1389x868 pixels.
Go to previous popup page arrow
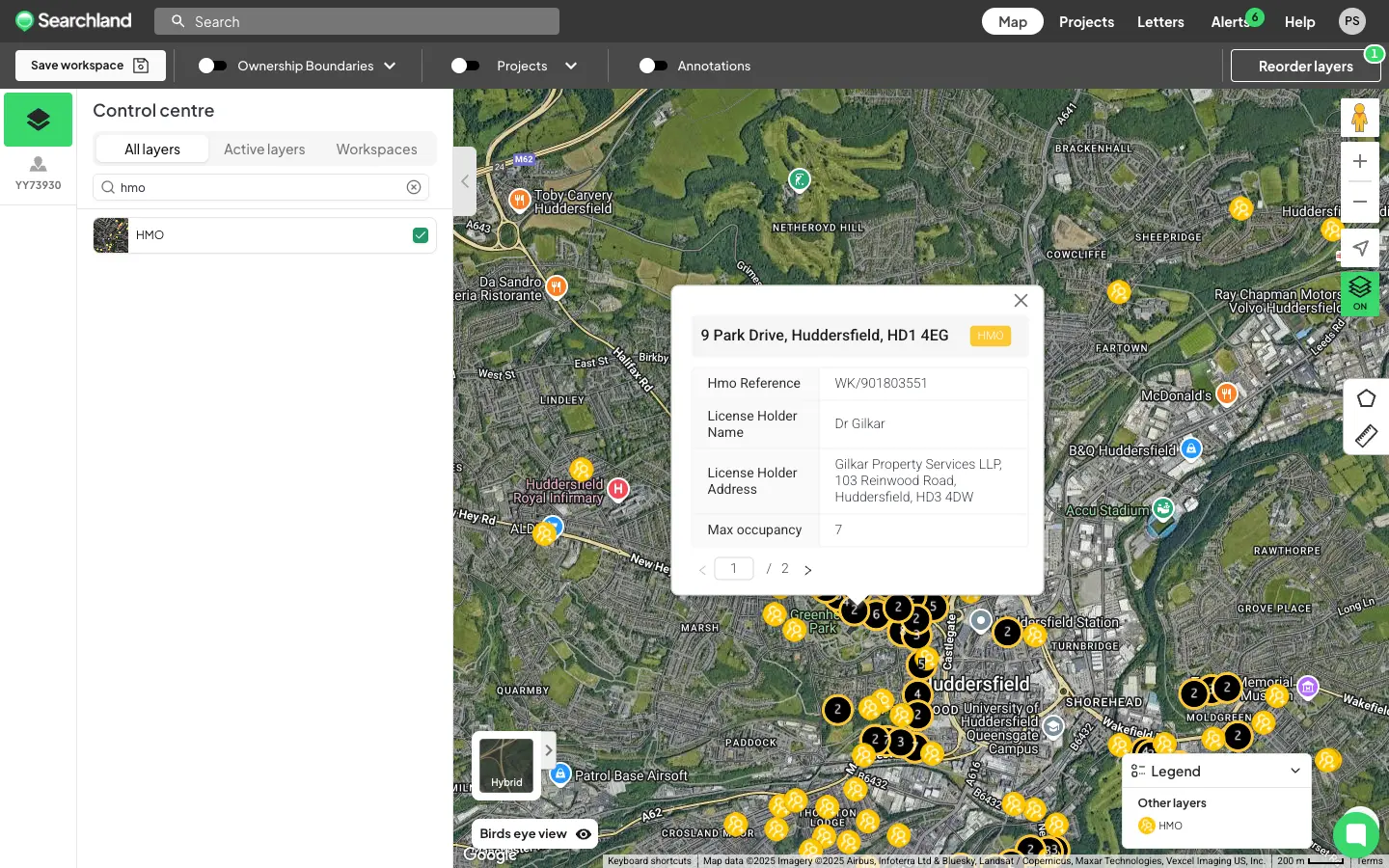pos(702,570)
